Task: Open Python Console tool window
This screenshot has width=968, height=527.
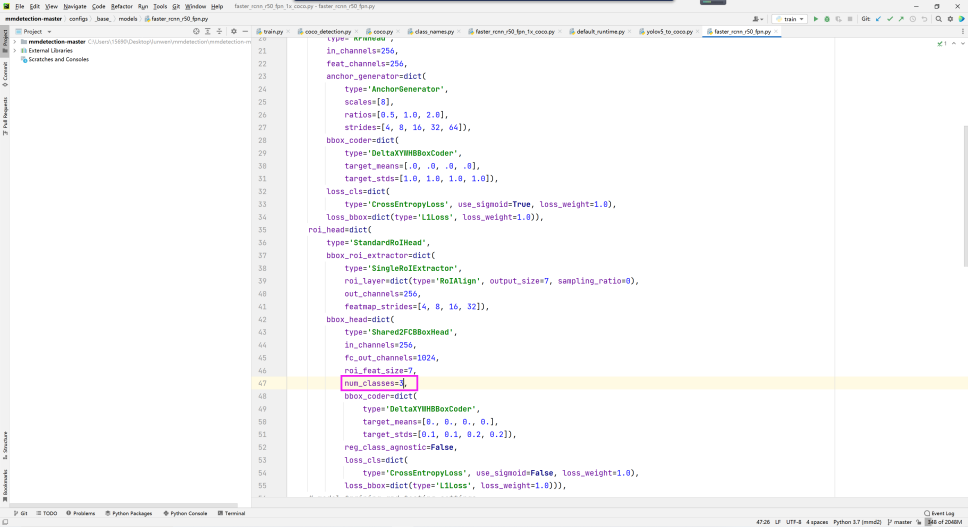Action: 185,513
